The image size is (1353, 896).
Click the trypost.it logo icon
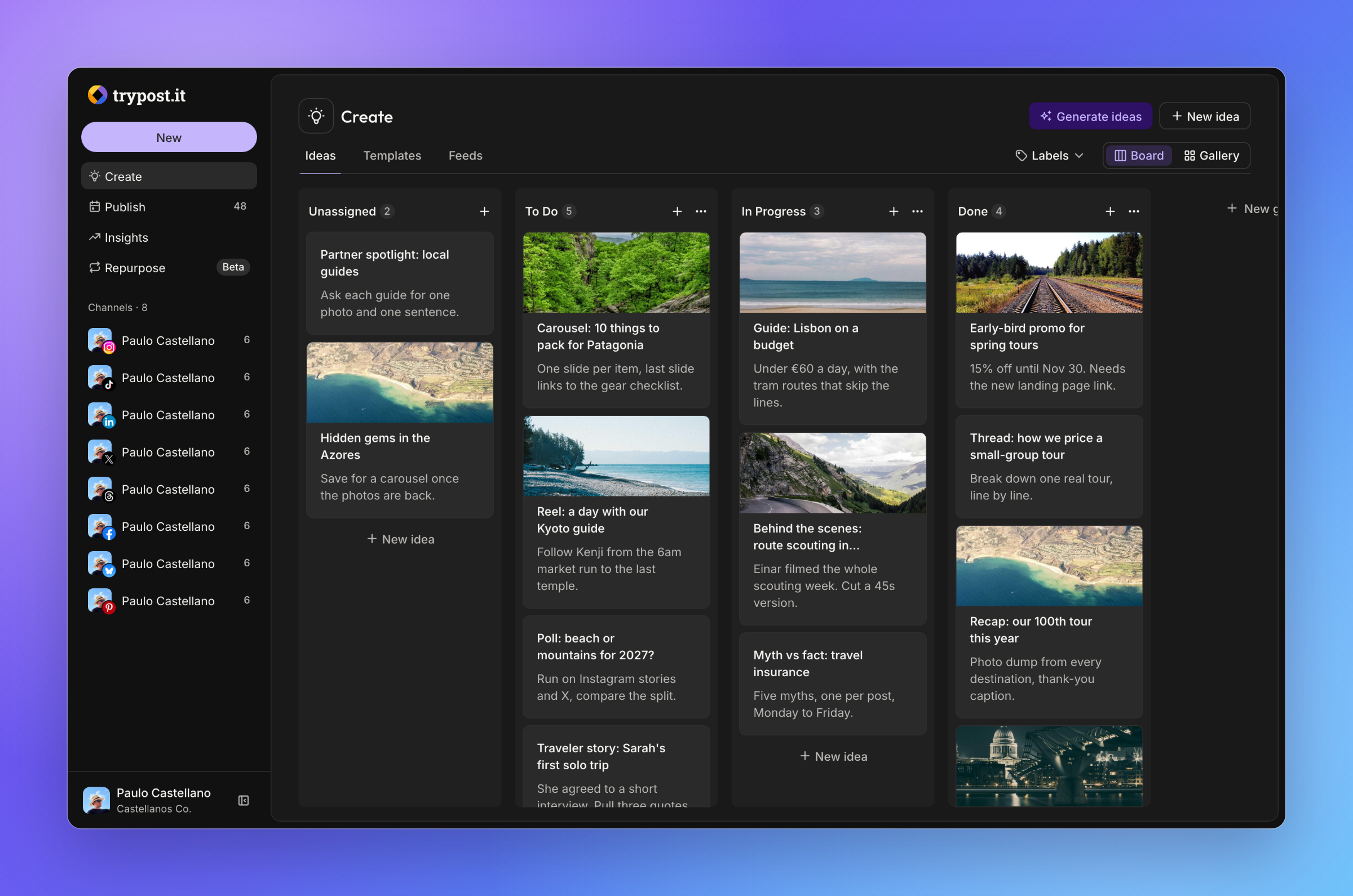pyautogui.click(x=97, y=95)
